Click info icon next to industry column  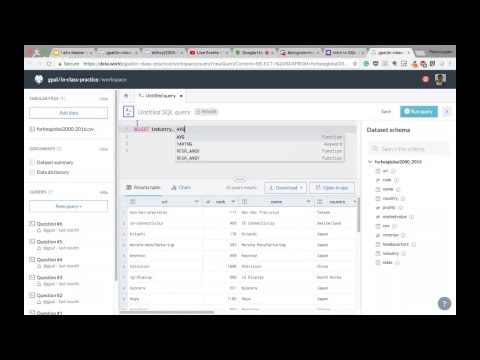(404, 254)
